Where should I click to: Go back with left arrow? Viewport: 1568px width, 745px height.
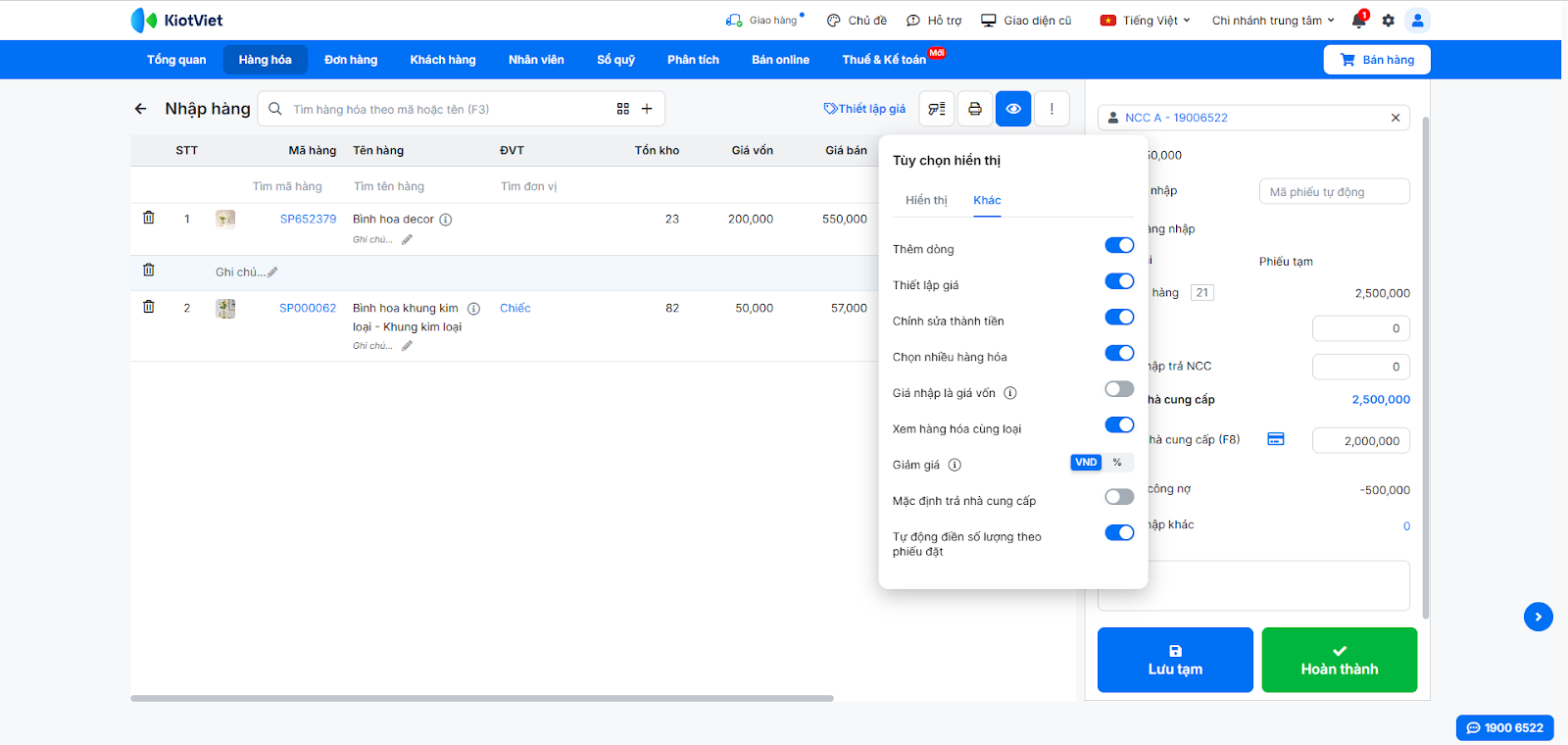(140, 109)
